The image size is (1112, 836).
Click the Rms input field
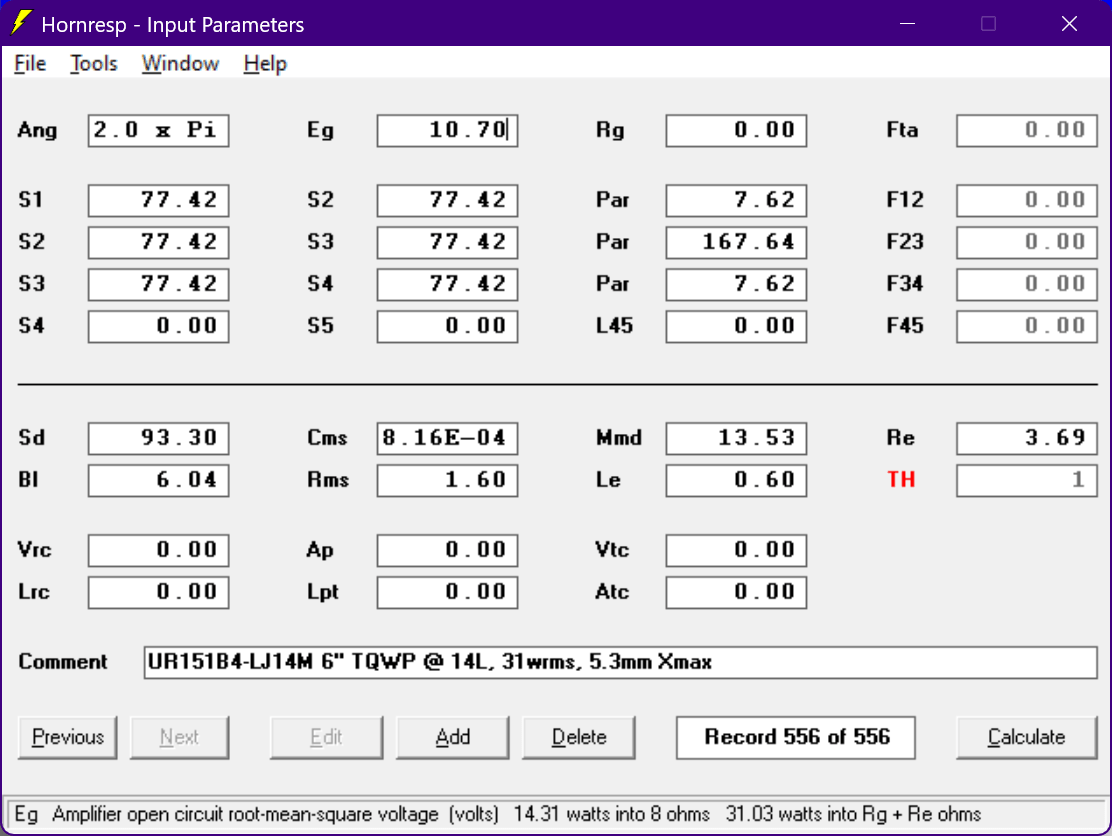tap(447, 480)
